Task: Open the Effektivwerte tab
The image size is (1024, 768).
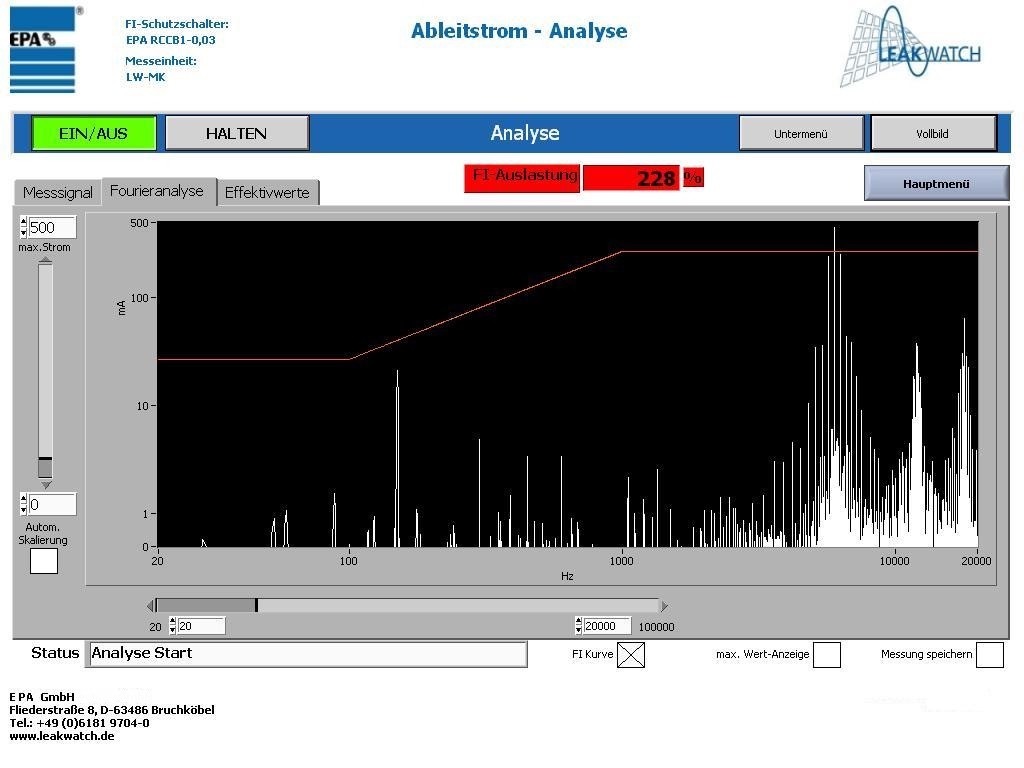Action: coord(268,192)
